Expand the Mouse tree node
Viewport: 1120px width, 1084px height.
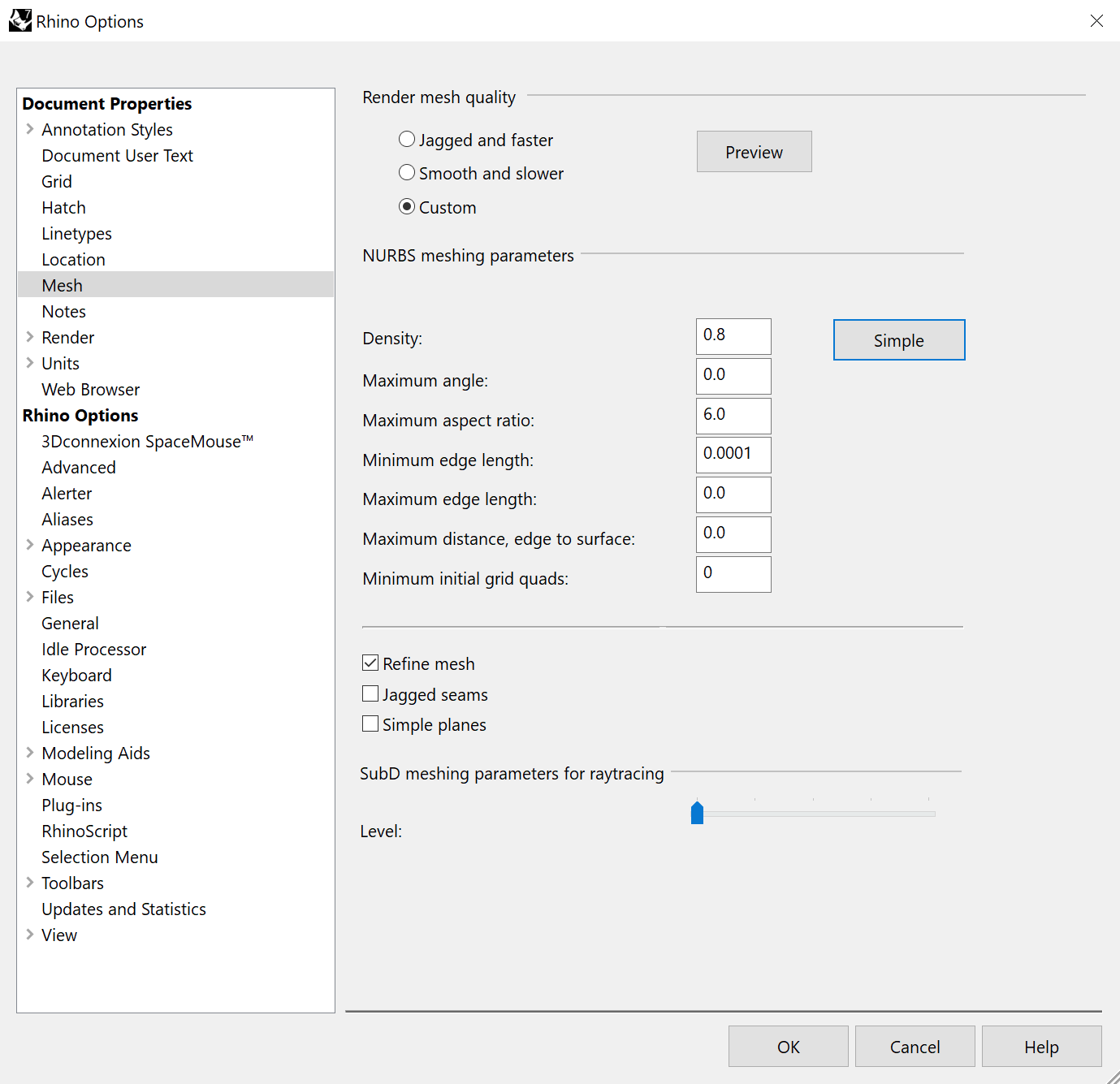[30, 779]
